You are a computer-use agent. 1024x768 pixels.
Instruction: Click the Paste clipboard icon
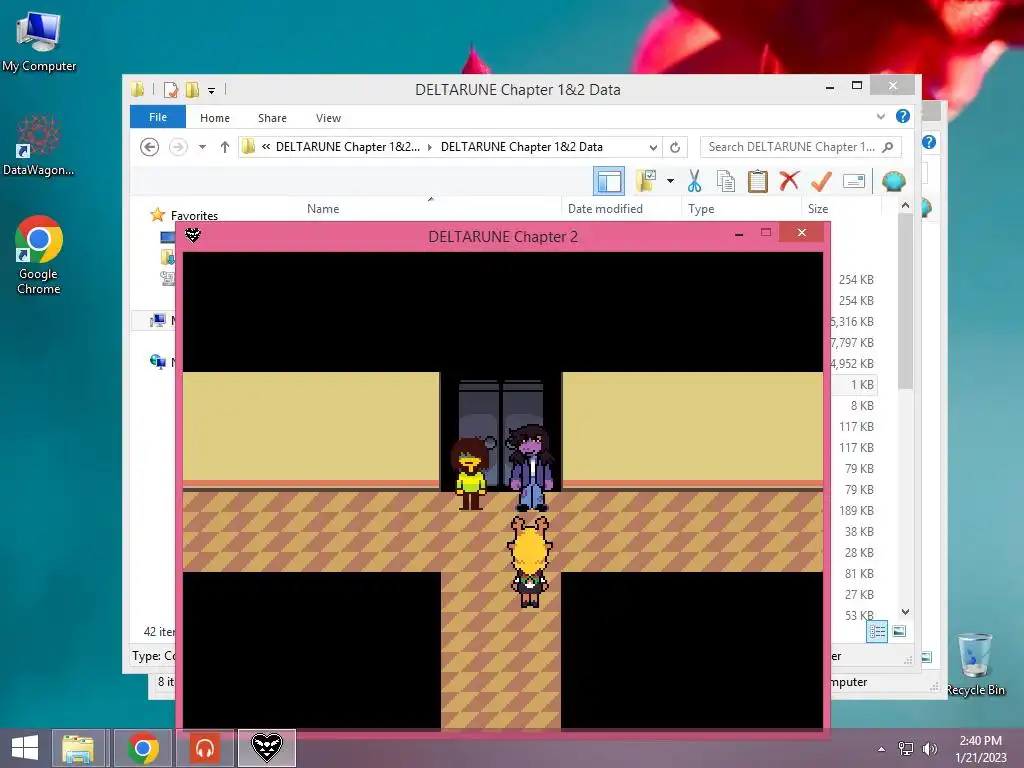pos(758,181)
